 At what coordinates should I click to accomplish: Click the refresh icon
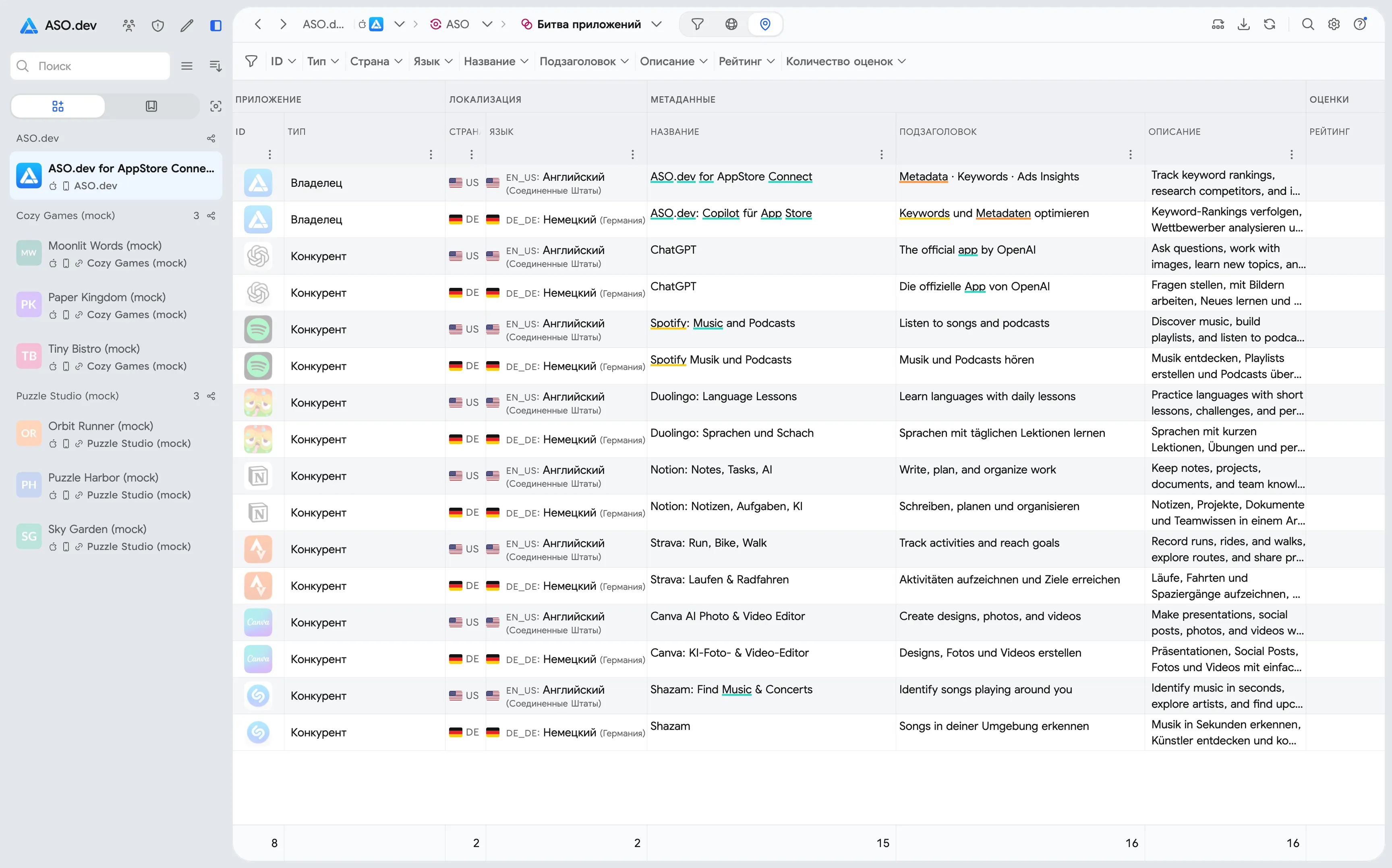(1269, 24)
